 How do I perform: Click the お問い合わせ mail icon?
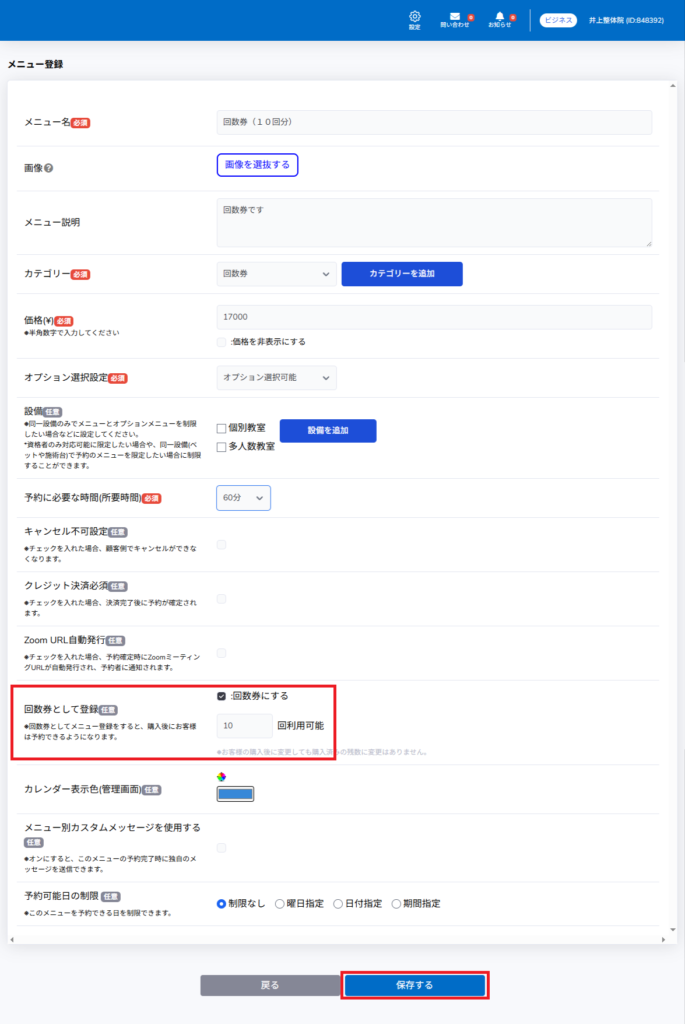[455, 18]
